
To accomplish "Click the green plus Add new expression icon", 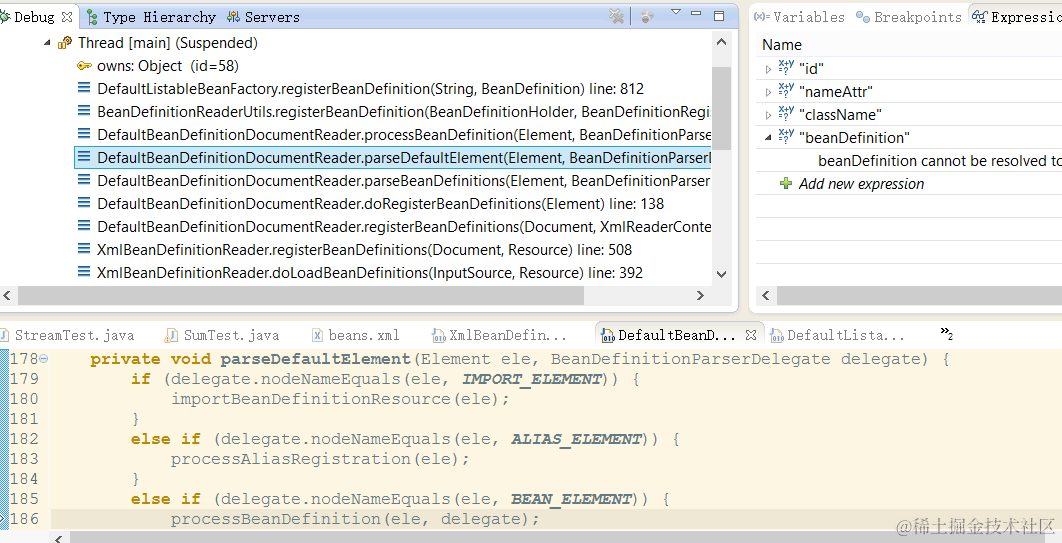I will point(786,183).
